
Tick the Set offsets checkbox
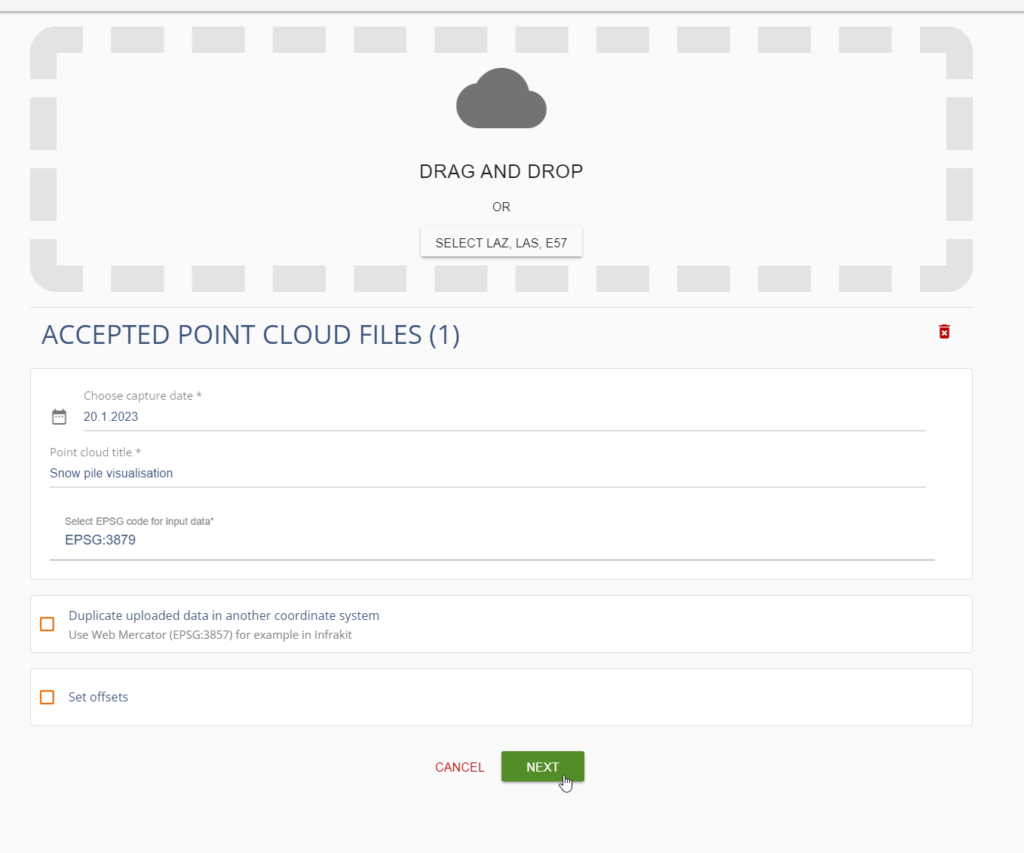coord(47,698)
